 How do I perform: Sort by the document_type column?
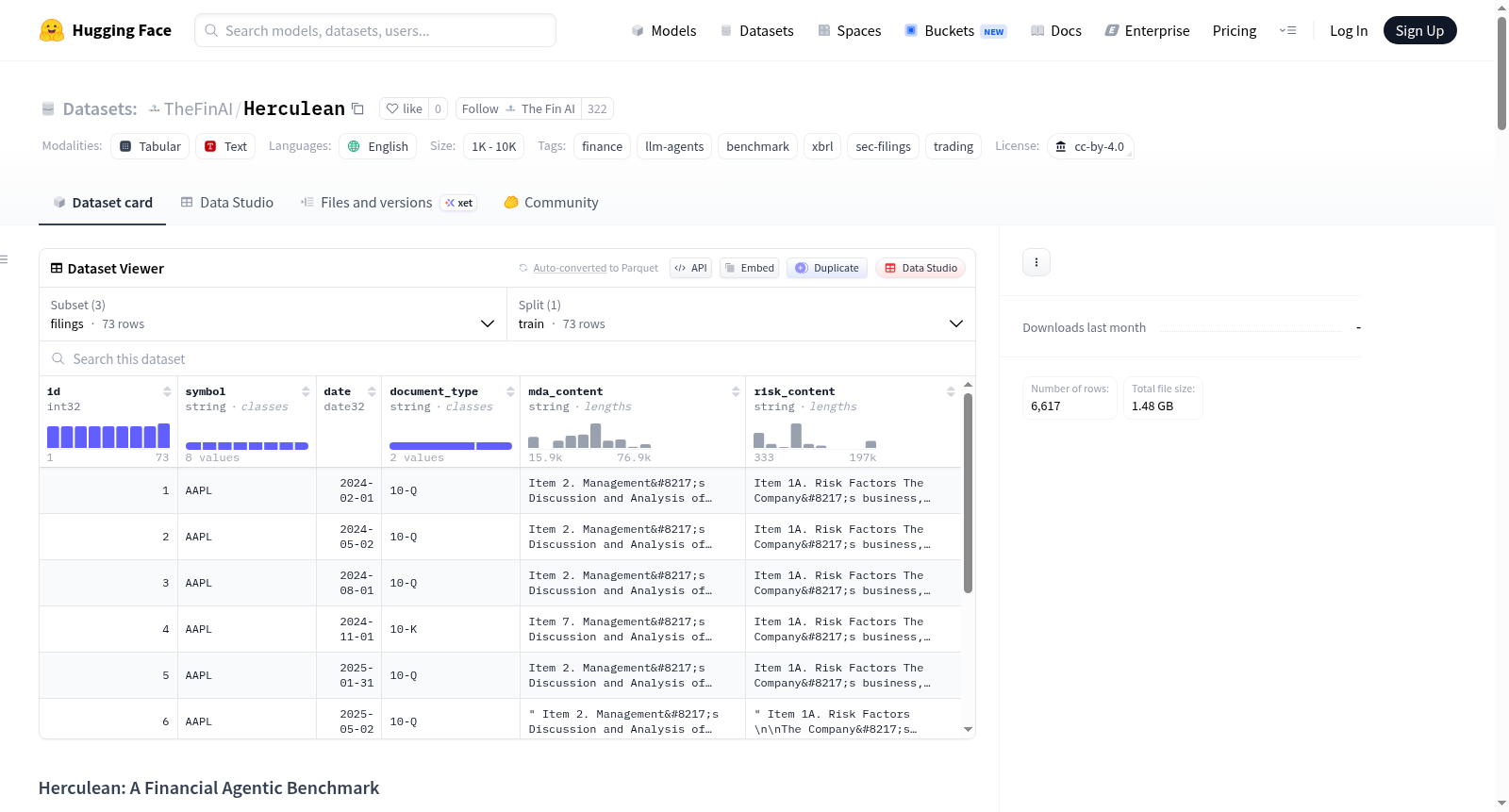coord(510,391)
